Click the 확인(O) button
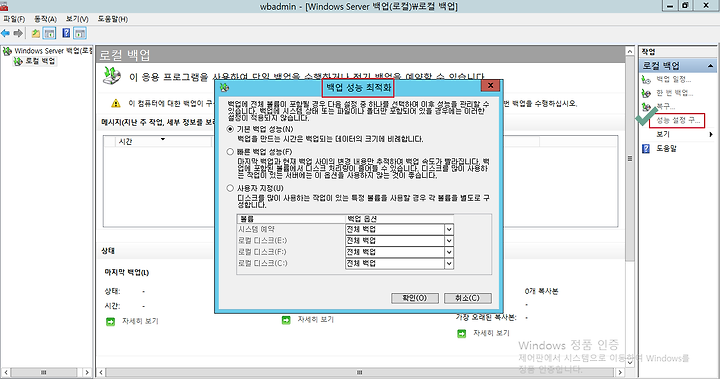This screenshot has height=379, width=720. click(415, 298)
